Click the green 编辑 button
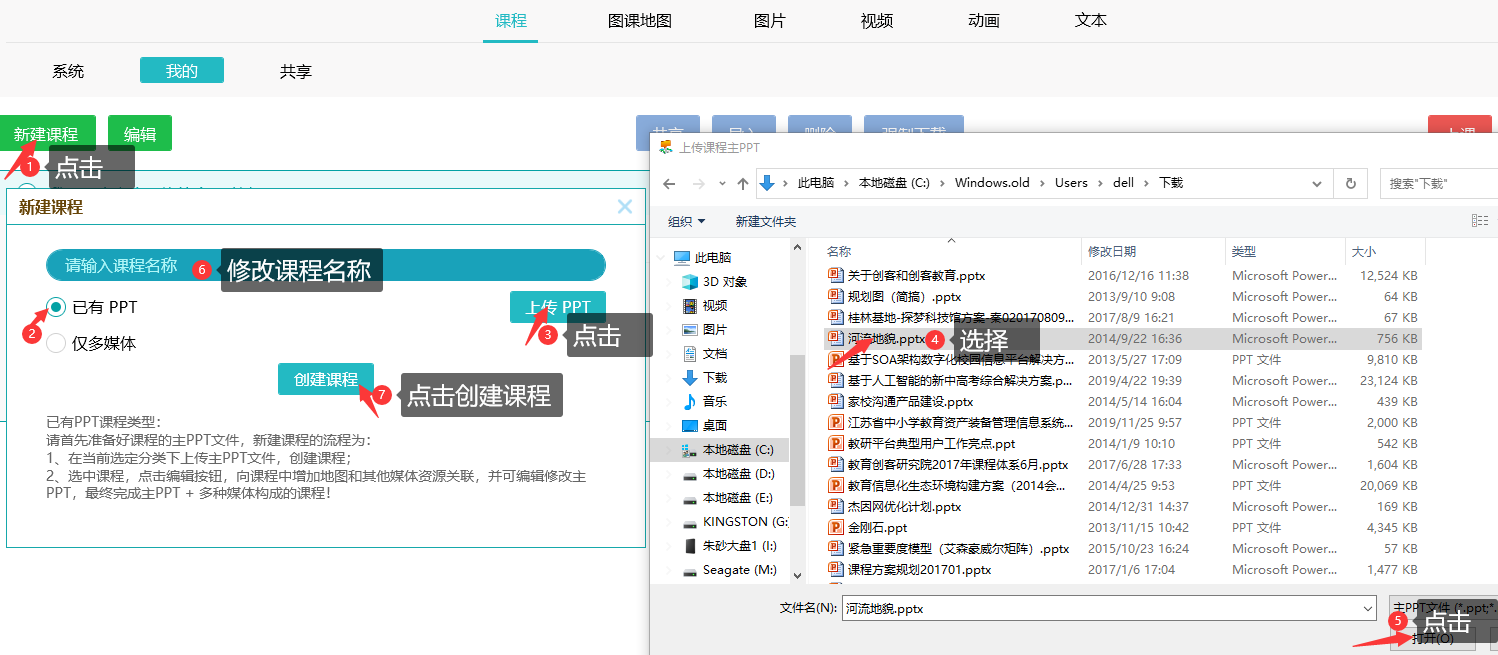Image resolution: width=1498 pixels, height=655 pixels. (x=140, y=134)
